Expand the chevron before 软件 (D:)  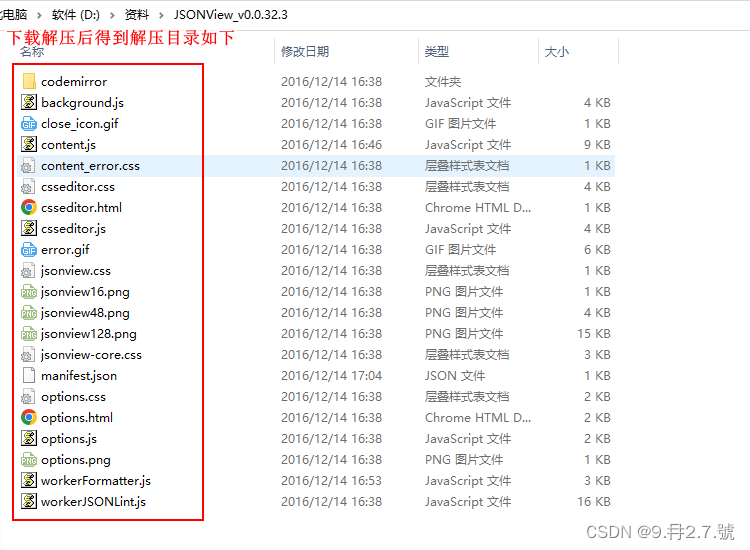40,15
